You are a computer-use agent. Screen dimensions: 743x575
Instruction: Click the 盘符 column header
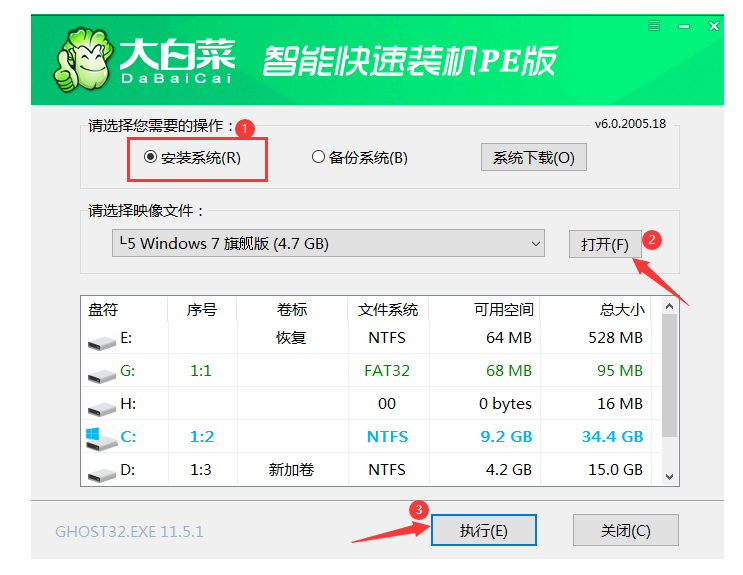[103, 310]
